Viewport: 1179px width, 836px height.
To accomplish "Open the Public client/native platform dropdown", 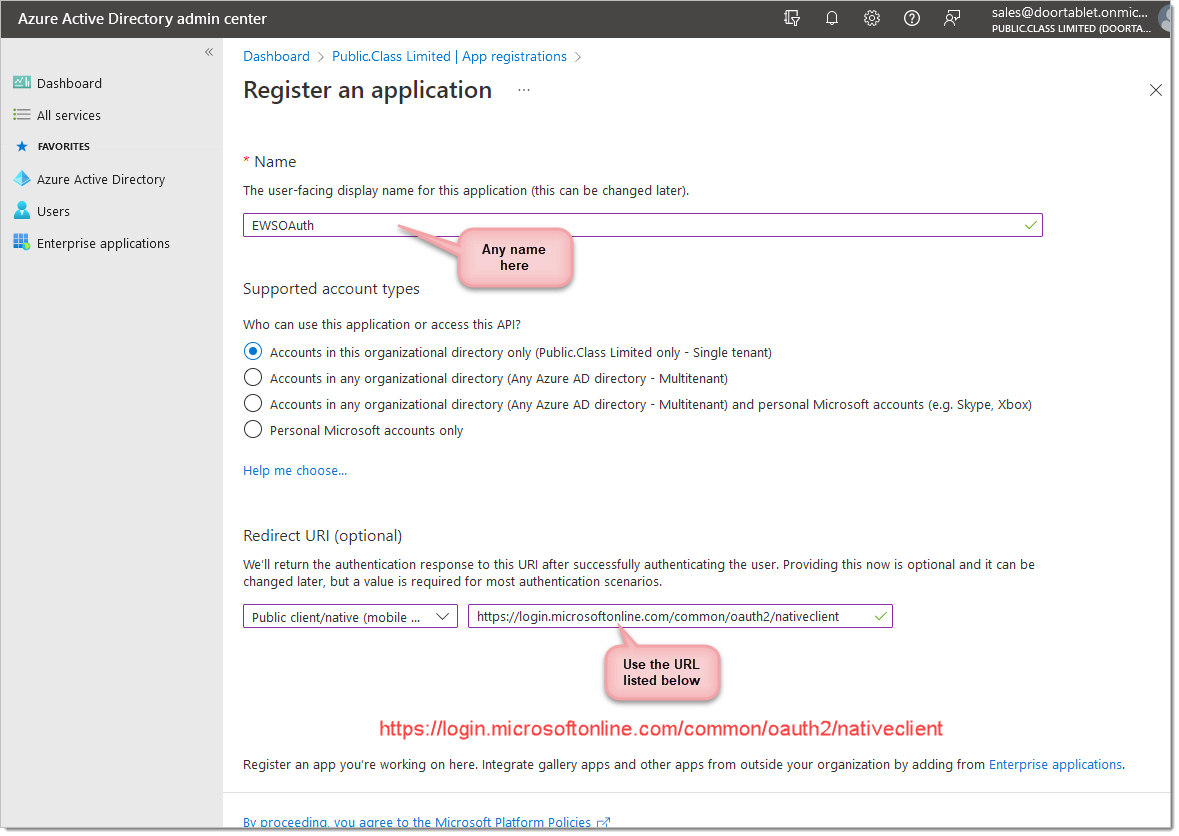I will tap(350, 616).
